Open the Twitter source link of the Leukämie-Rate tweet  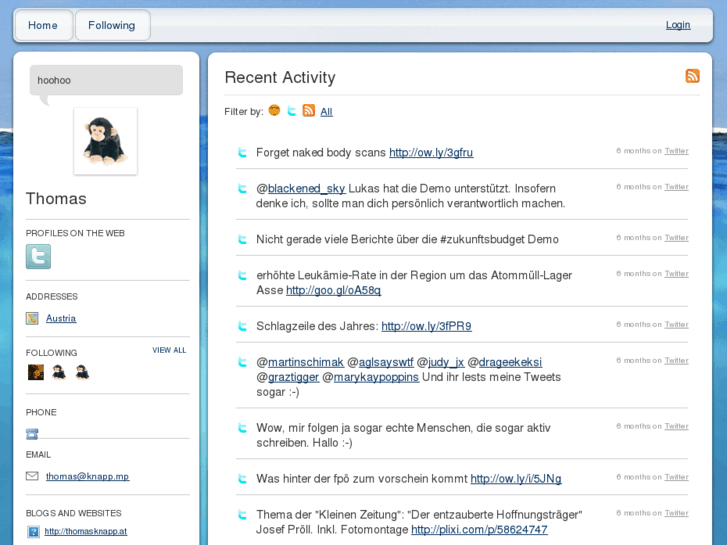coord(676,274)
